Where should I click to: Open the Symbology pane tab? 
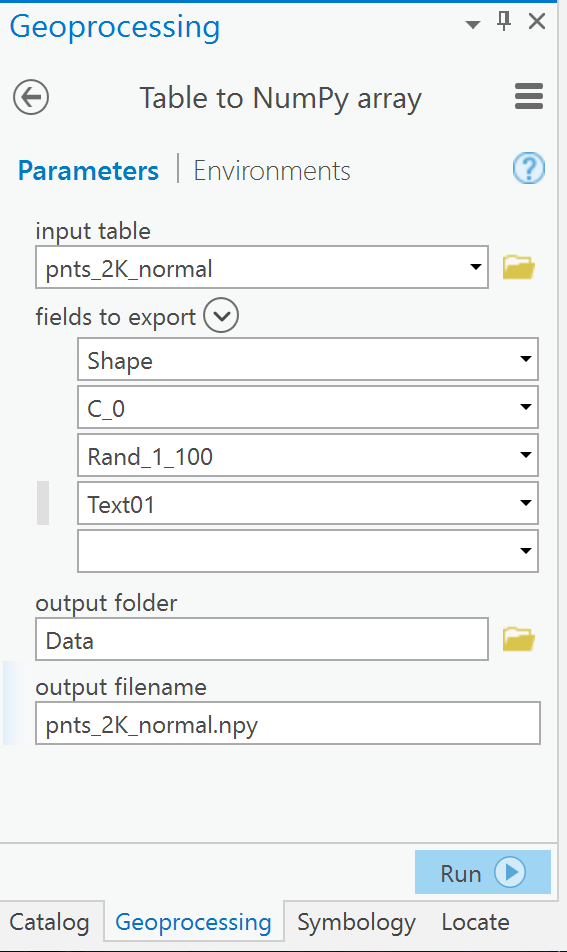tap(356, 922)
